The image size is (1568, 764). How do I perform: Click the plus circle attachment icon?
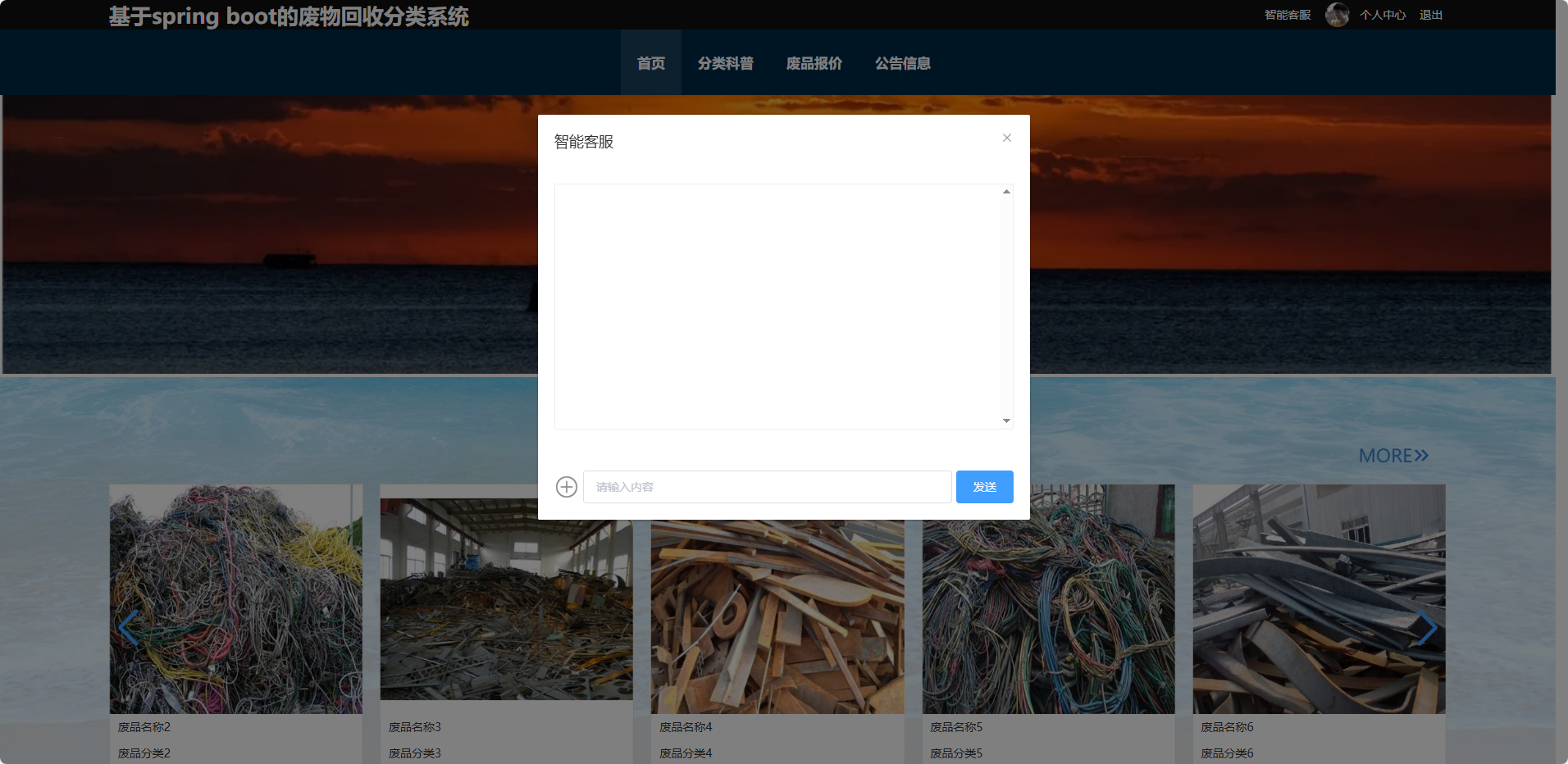tap(567, 487)
